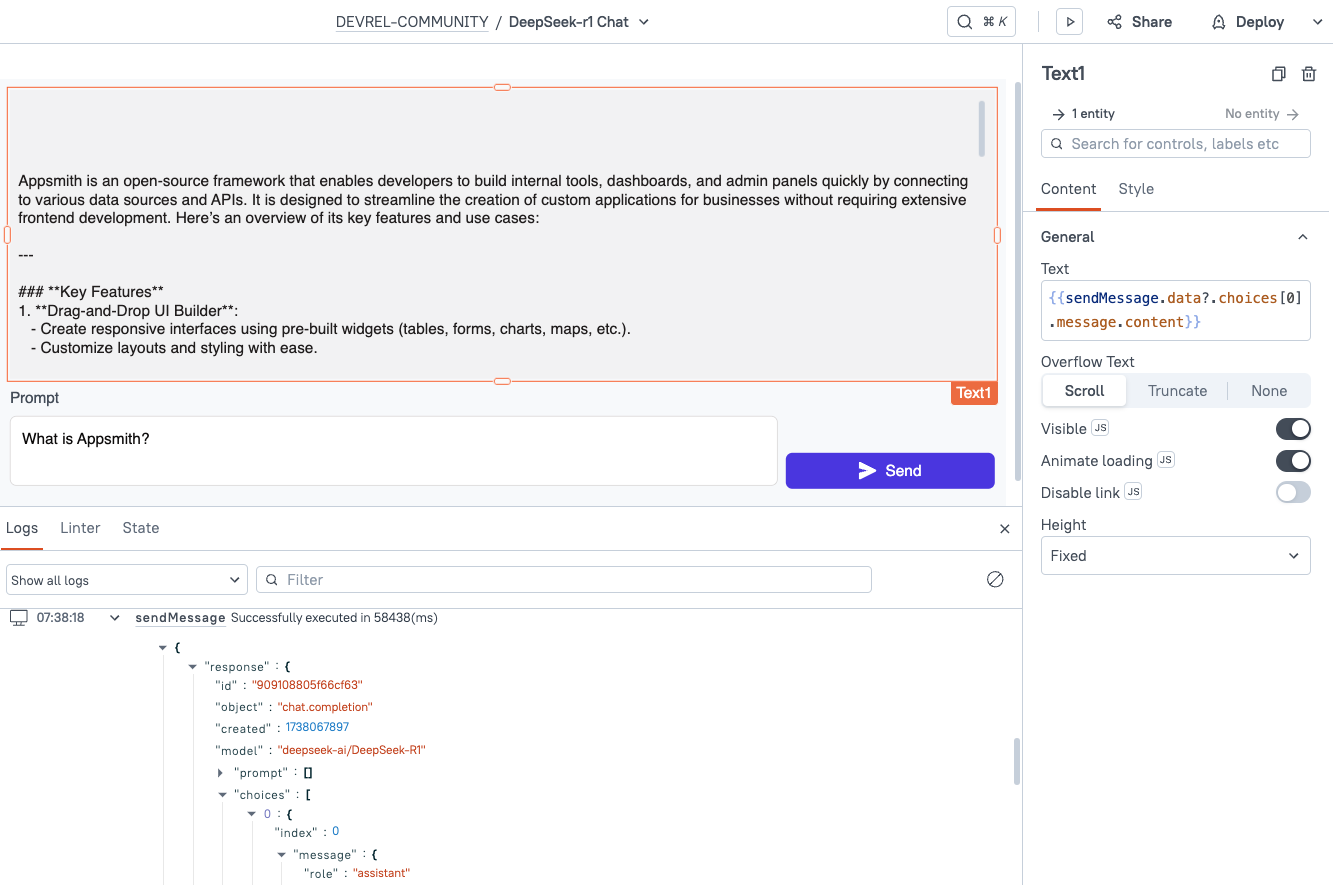
Task: Switch to the Content tab
Action: coord(1068,189)
